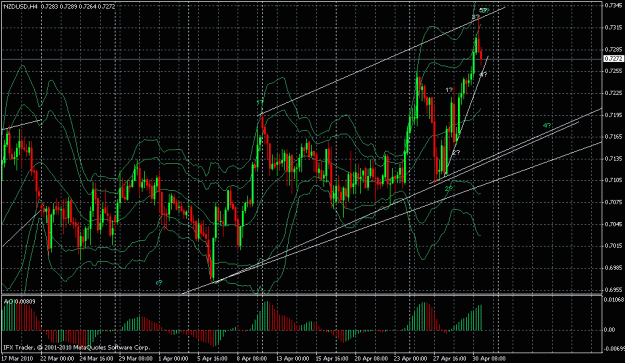Click the 0.7315 price axis label
The image size is (625, 363).
pyautogui.click(x=614, y=27)
